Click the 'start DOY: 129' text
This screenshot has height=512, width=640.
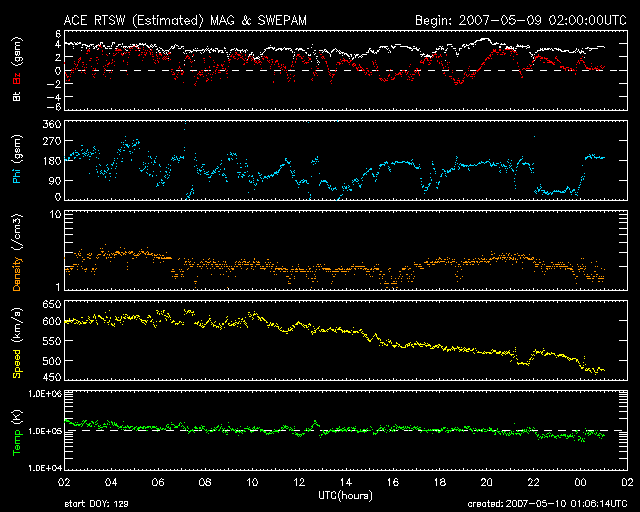click(x=96, y=504)
